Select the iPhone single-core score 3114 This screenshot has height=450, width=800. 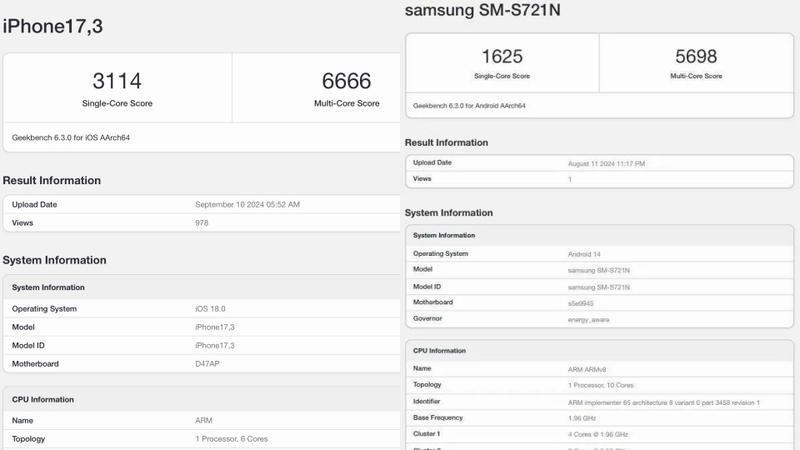(x=117, y=81)
